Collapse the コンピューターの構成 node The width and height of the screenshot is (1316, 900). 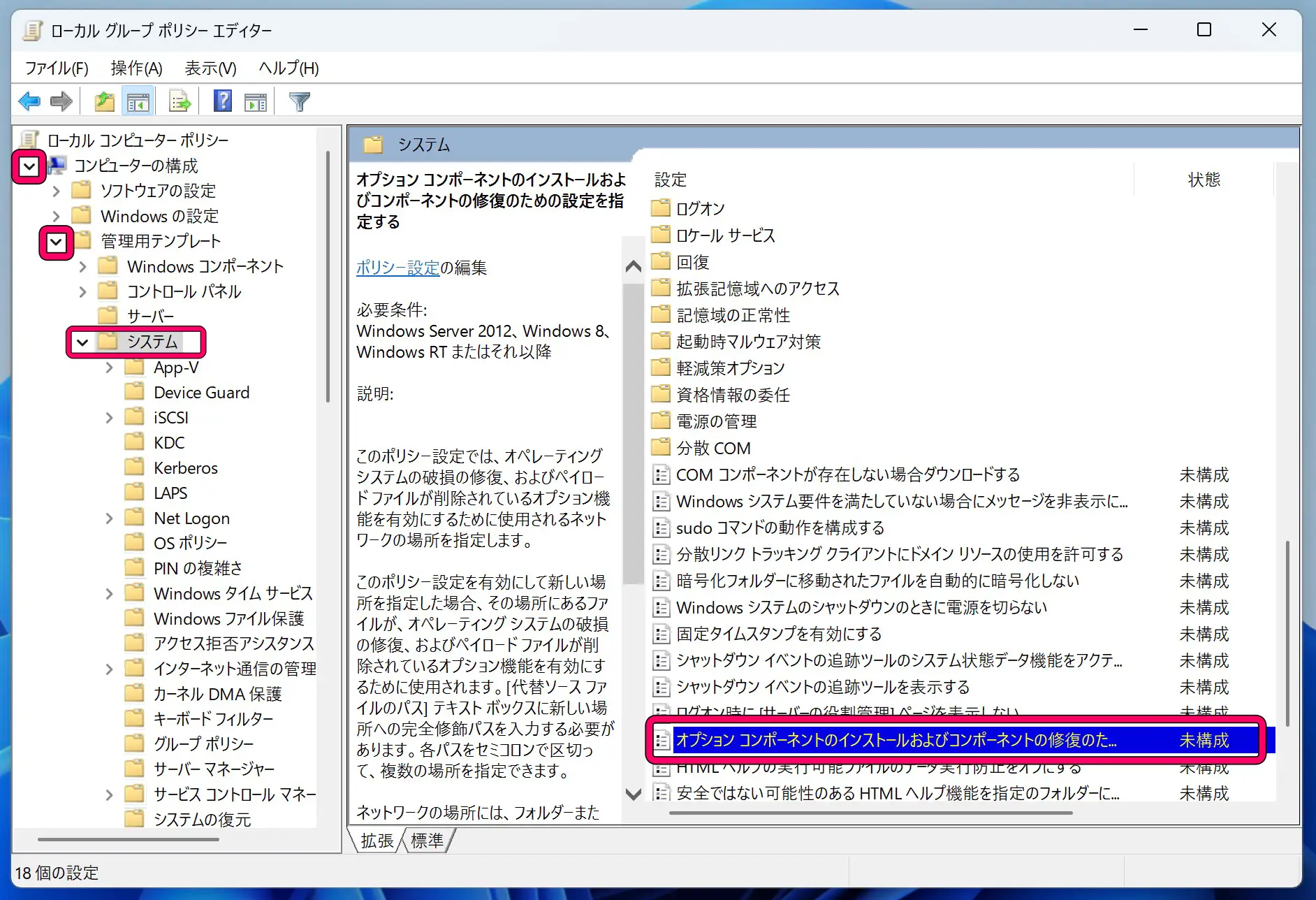click(x=29, y=166)
